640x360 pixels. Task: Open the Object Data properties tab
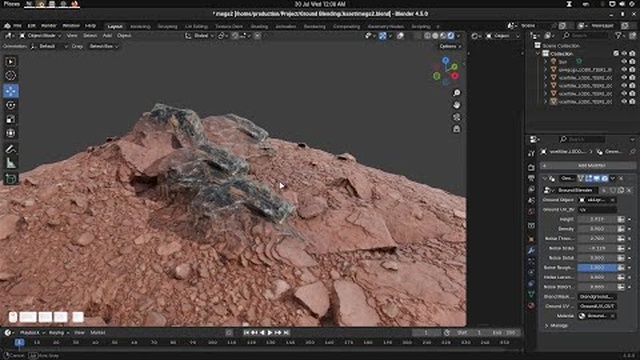[531, 294]
